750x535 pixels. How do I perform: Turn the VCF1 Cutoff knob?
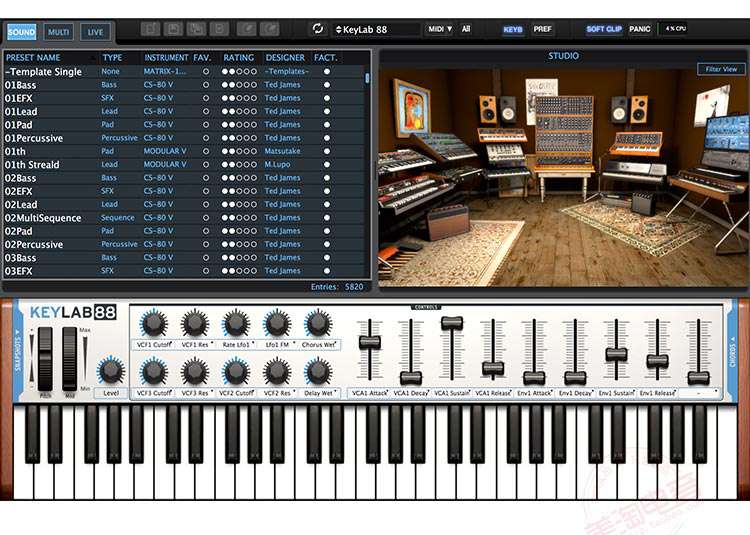click(153, 323)
